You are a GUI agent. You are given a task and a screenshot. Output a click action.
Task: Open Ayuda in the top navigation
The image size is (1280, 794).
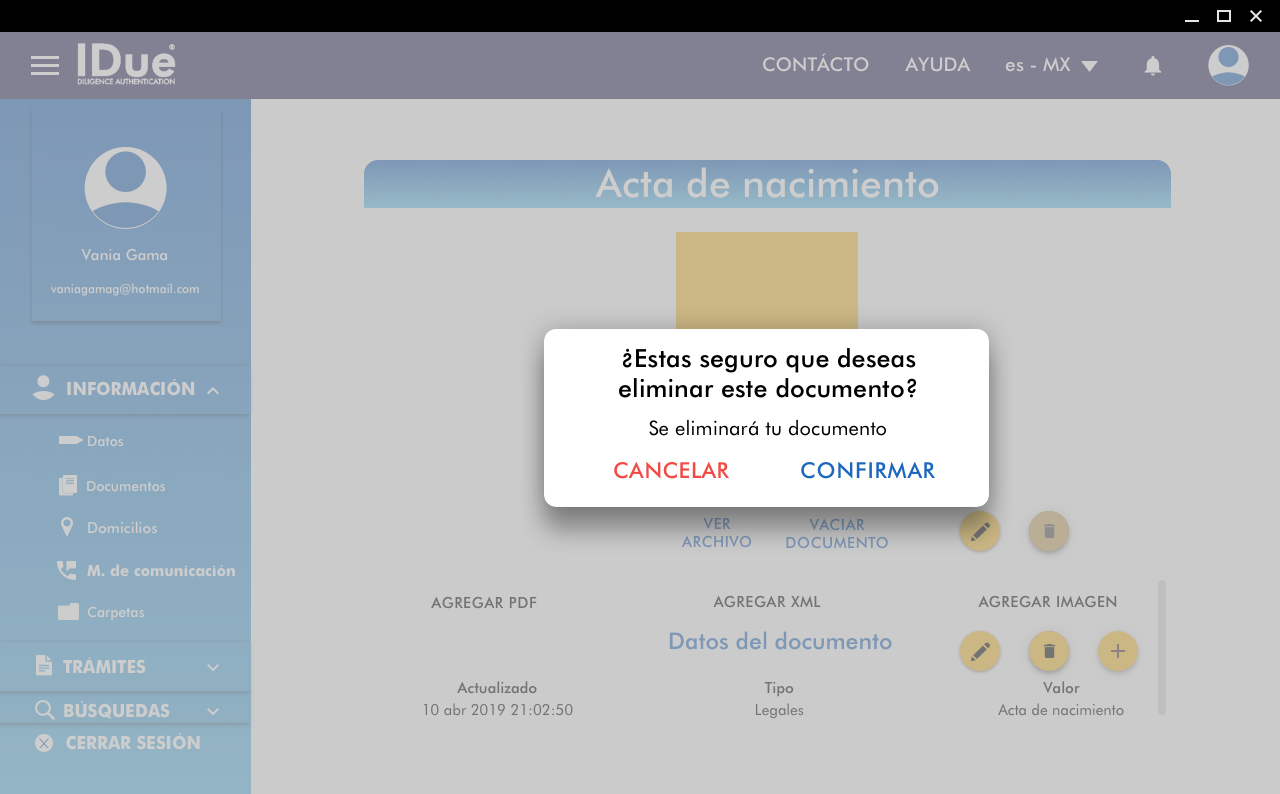[x=937, y=65]
